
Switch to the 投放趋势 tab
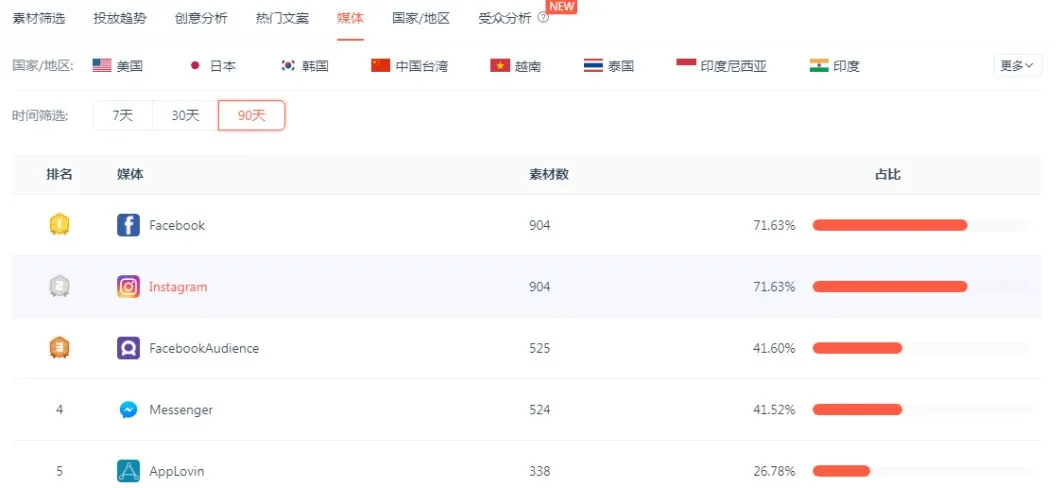[x=120, y=18]
